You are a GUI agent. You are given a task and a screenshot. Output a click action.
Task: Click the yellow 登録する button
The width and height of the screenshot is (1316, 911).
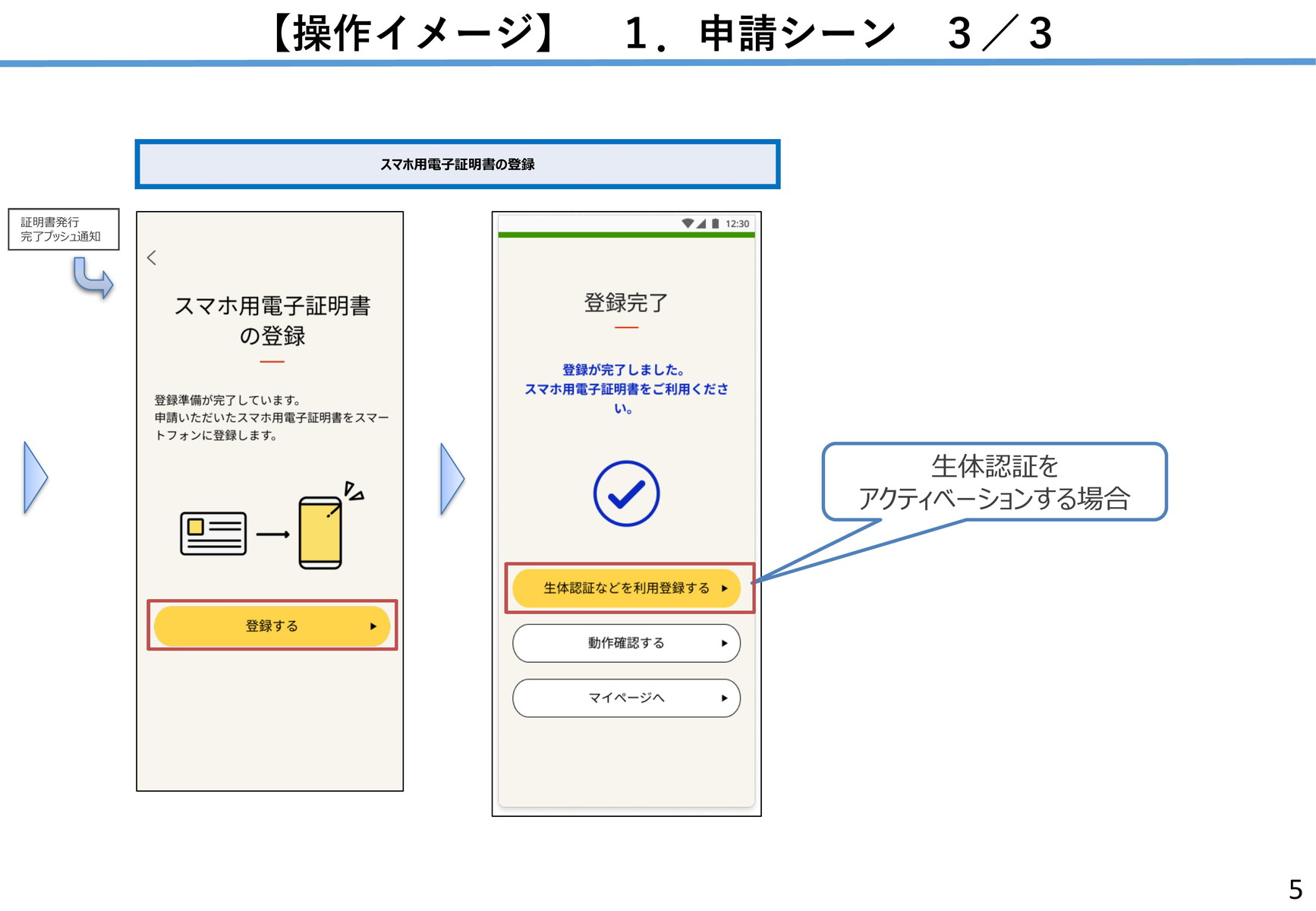[x=272, y=626]
